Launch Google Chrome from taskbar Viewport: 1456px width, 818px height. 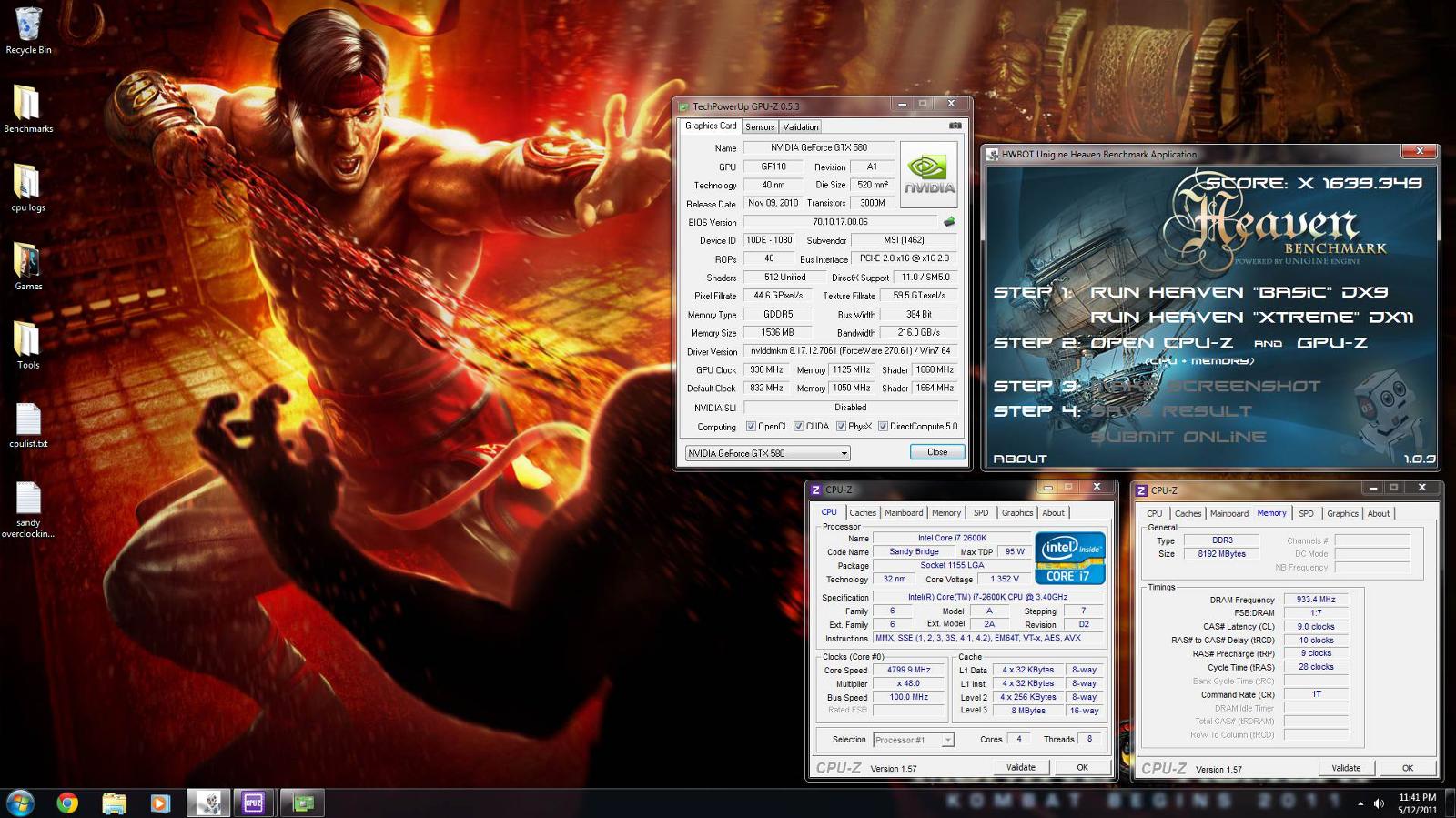click(x=67, y=803)
